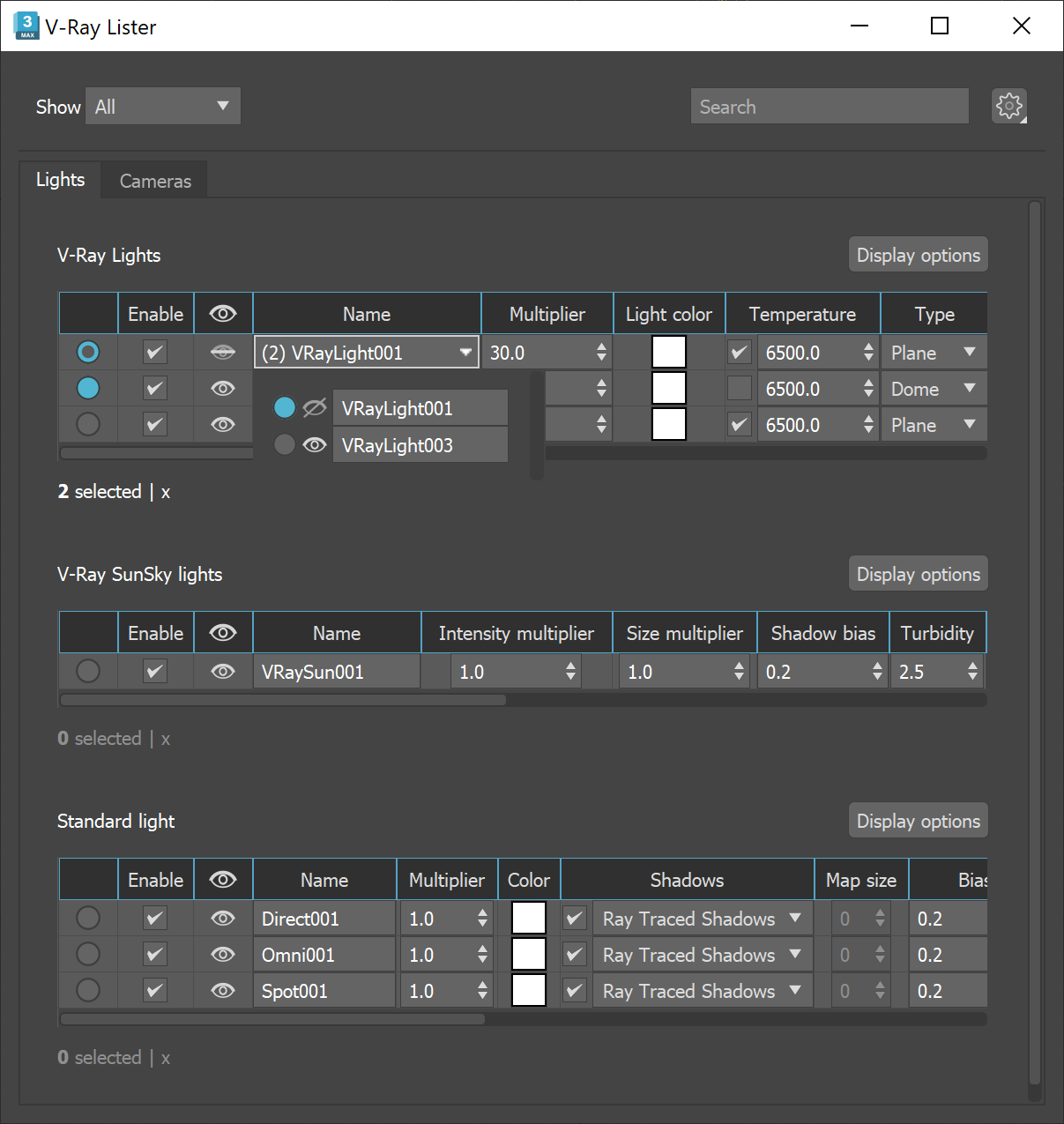The image size is (1064, 1124).
Task: Disable the Enable checkbox for VRaySun001
Action: pos(154,671)
